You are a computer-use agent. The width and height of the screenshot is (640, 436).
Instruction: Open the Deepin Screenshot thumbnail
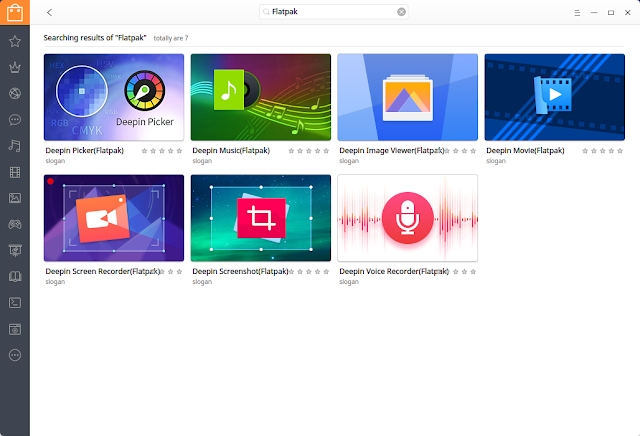tap(261, 218)
